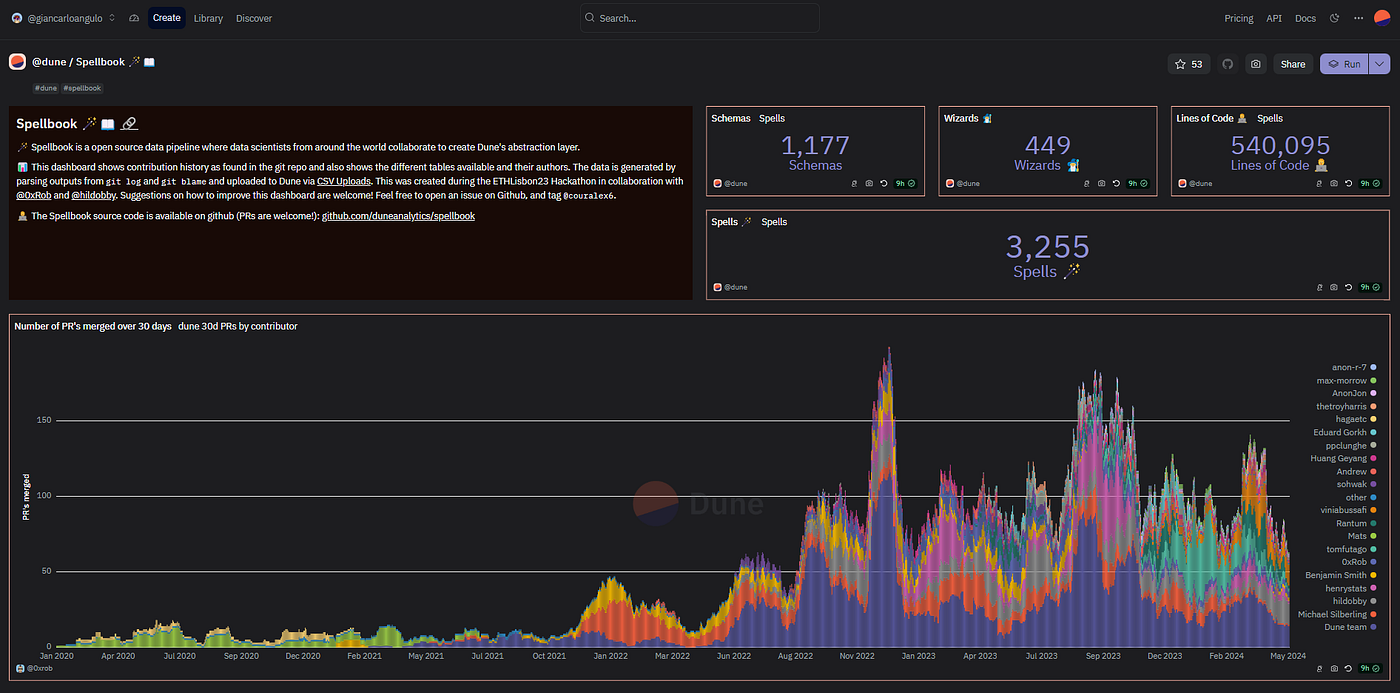Open @dune author link in Wizards widget
The height and width of the screenshot is (693, 1400).
962,184
